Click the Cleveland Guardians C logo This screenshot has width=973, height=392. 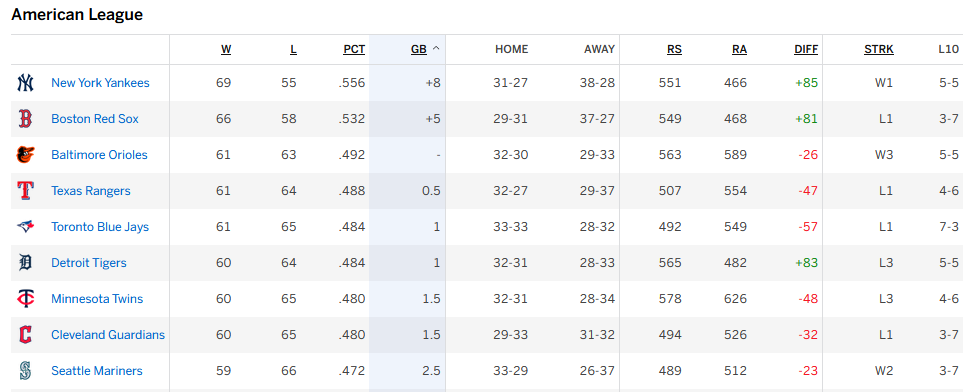pyautogui.click(x=25, y=334)
